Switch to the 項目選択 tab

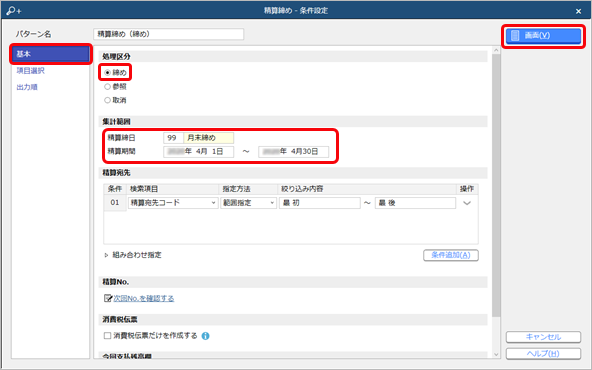click(31, 71)
